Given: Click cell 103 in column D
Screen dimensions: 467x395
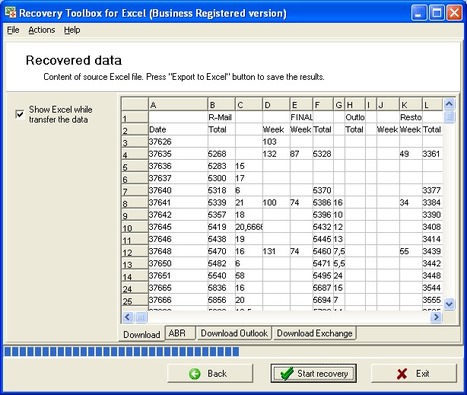Looking at the screenshot, I should 276,142.
